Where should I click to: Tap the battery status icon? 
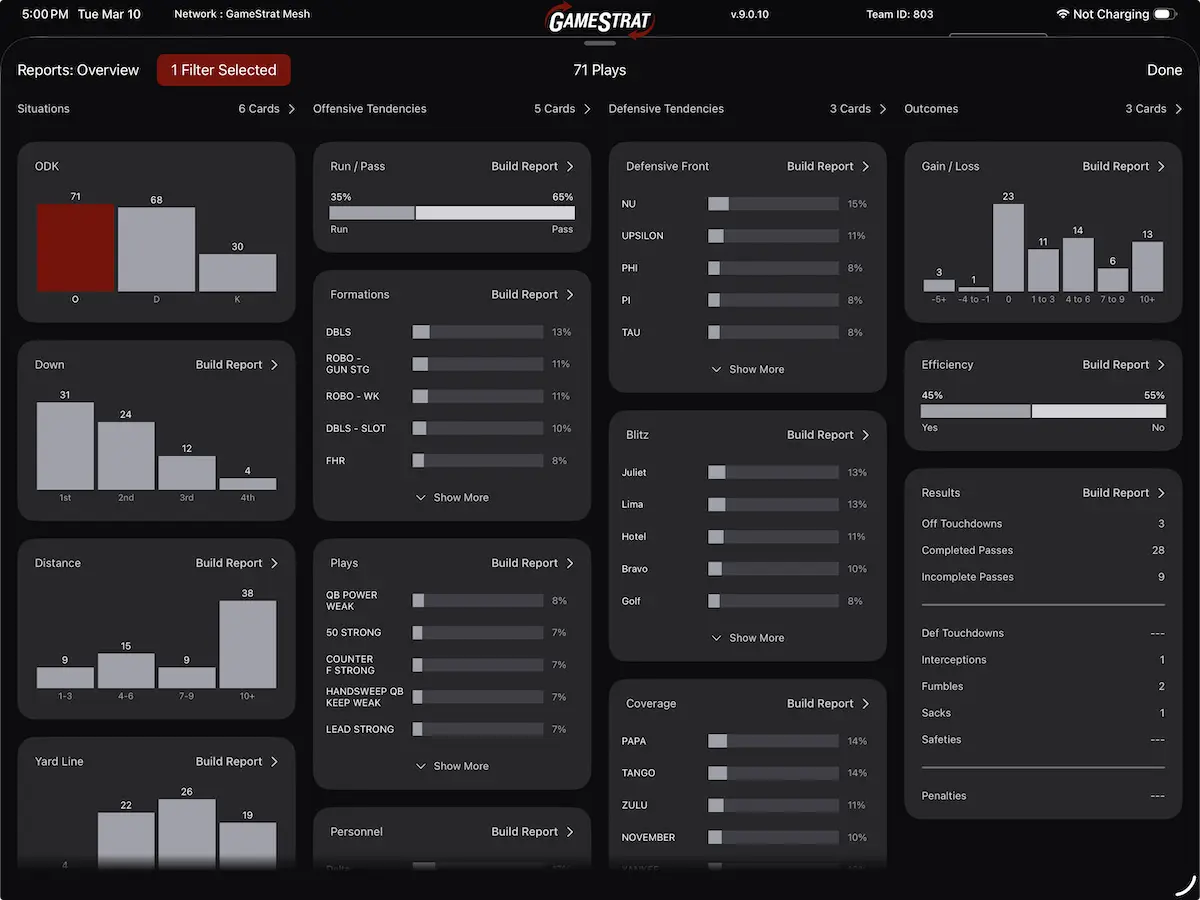1164,15
